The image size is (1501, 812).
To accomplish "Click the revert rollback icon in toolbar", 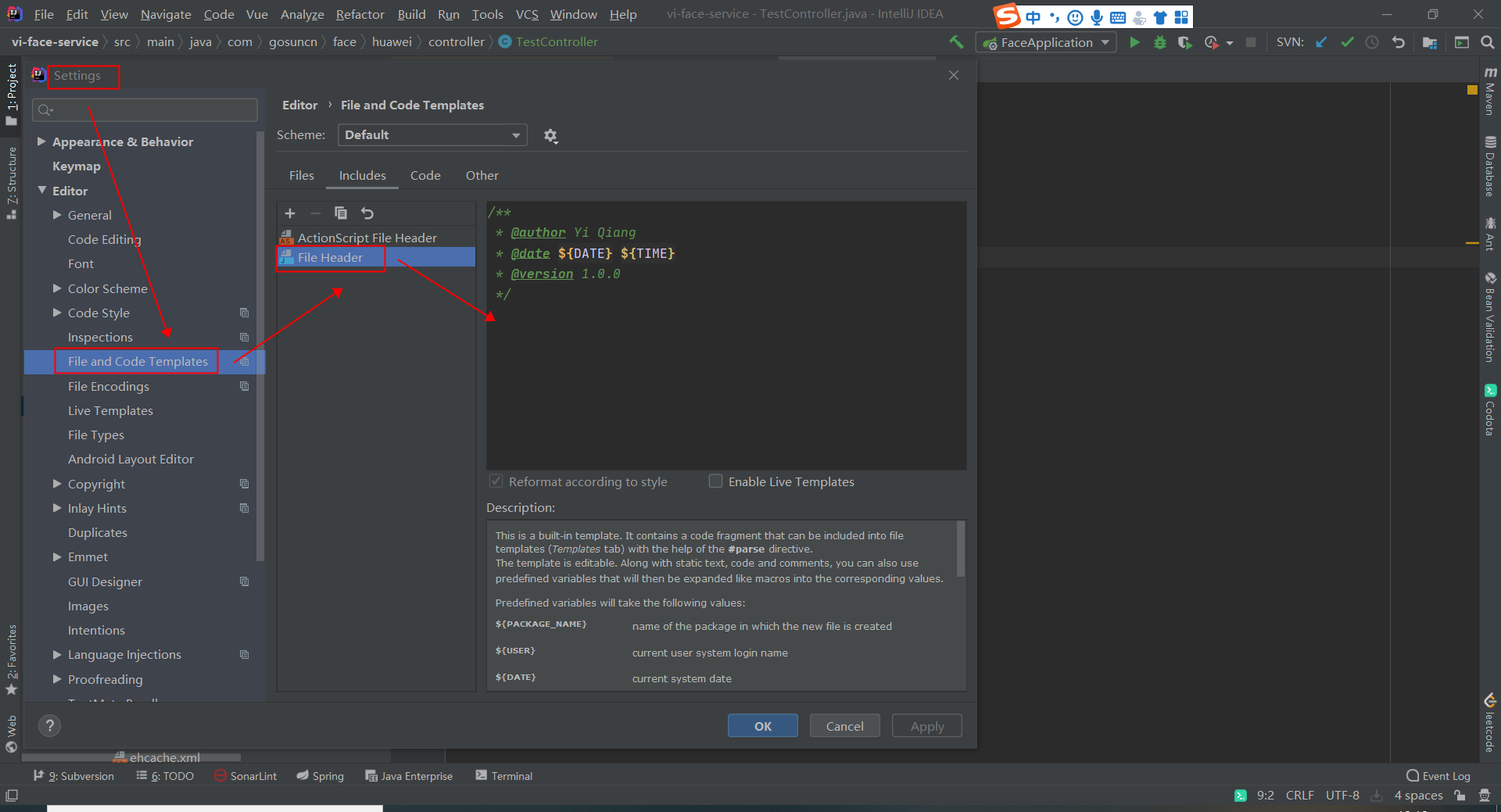I will point(1399,42).
